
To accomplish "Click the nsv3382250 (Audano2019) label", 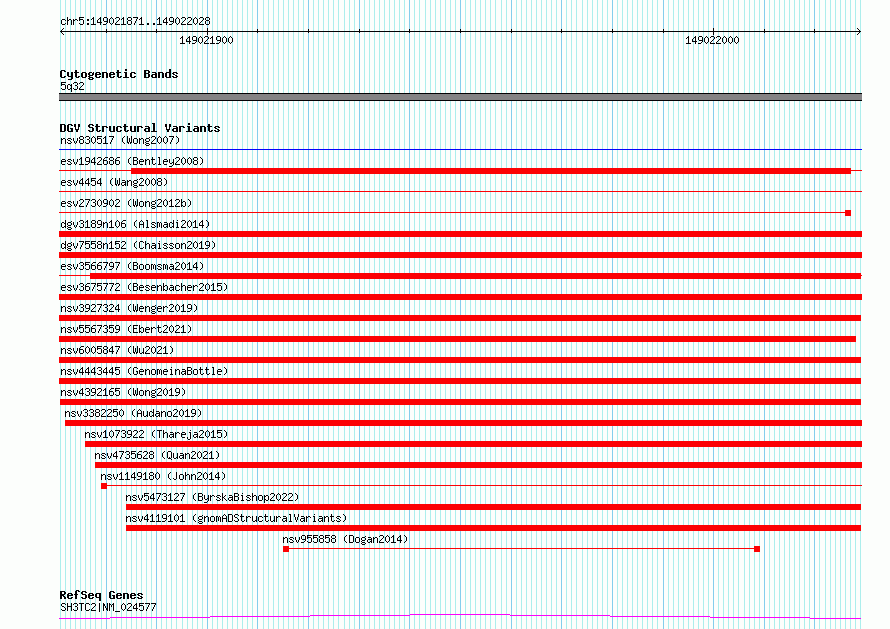I will pyautogui.click(x=133, y=413).
